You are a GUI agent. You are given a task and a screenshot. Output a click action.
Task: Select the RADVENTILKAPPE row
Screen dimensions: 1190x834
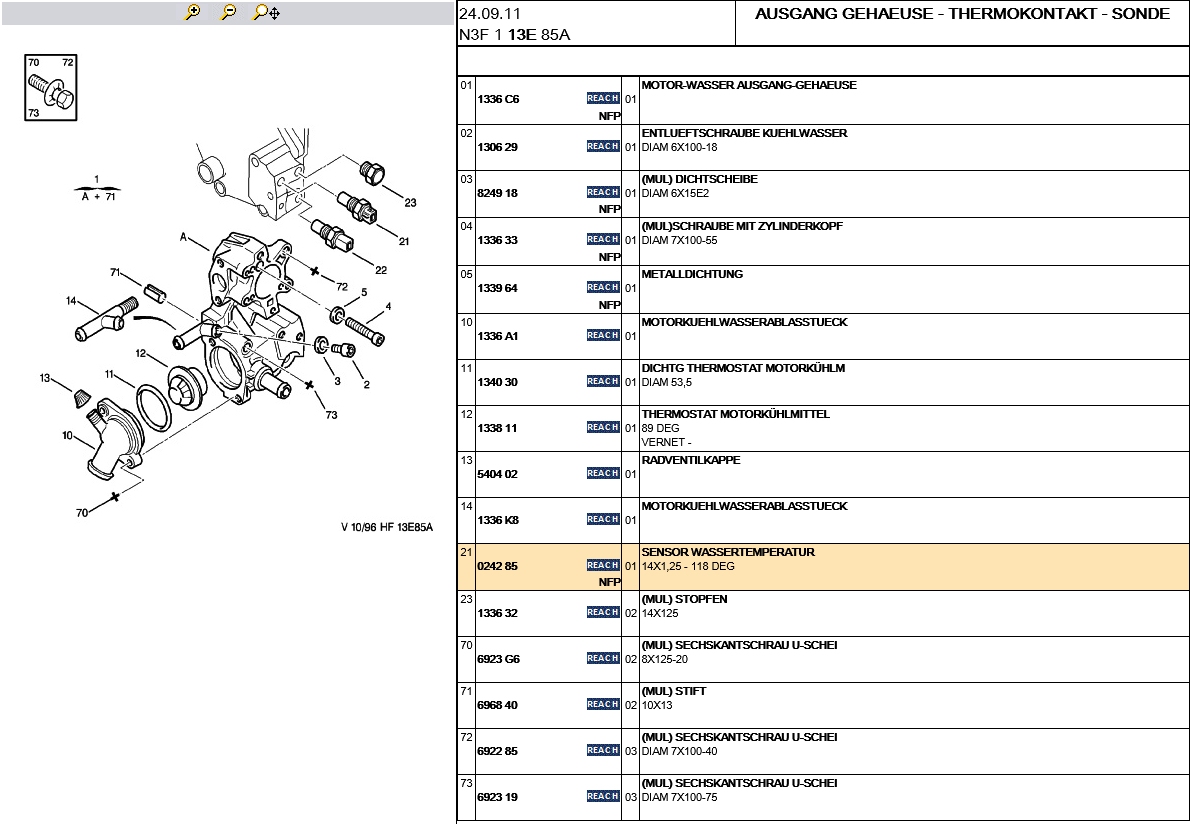click(690, 460)
